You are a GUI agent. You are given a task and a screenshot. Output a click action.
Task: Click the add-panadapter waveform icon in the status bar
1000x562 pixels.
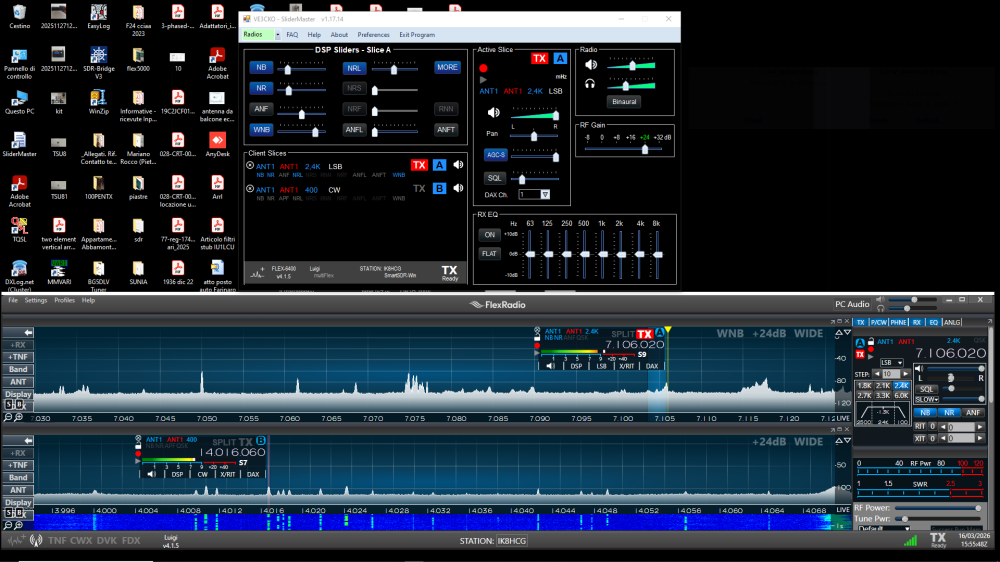[16, 541]
